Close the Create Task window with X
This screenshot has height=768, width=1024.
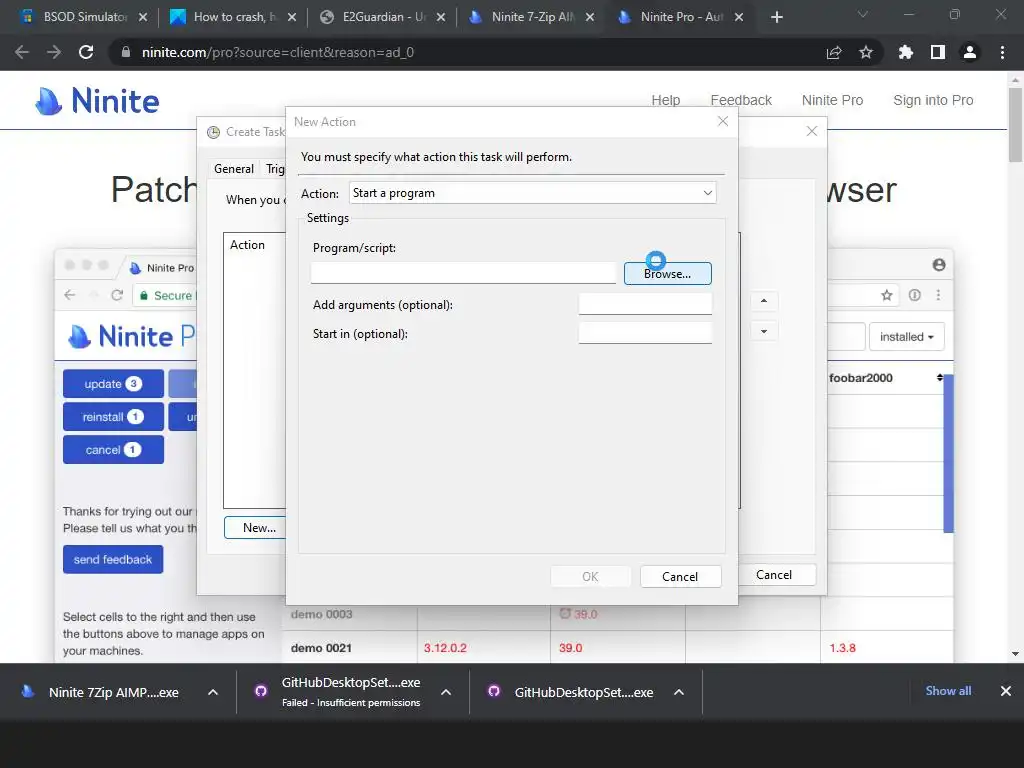812,131
